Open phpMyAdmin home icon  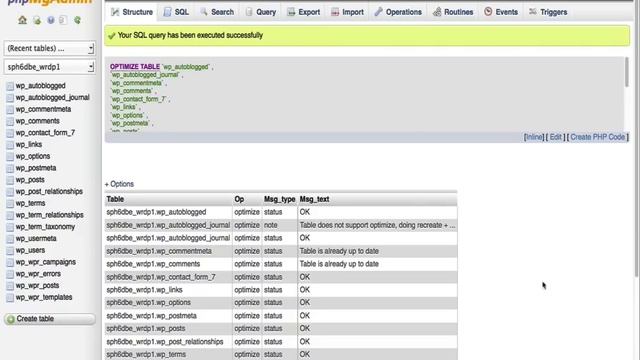click(x=22, y=20)
